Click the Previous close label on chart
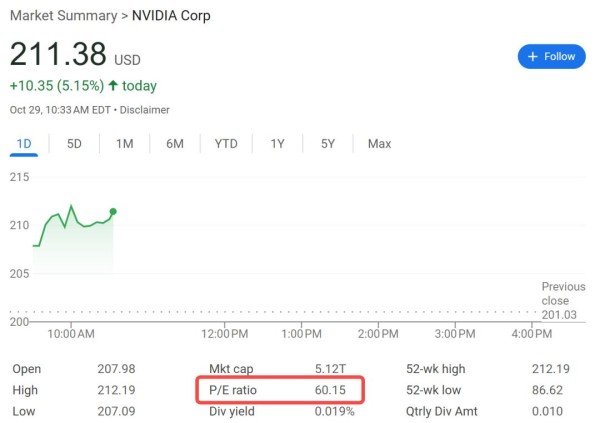Viewport: 600px width, 423px height. pyautogui.click(x=555, y=294)
